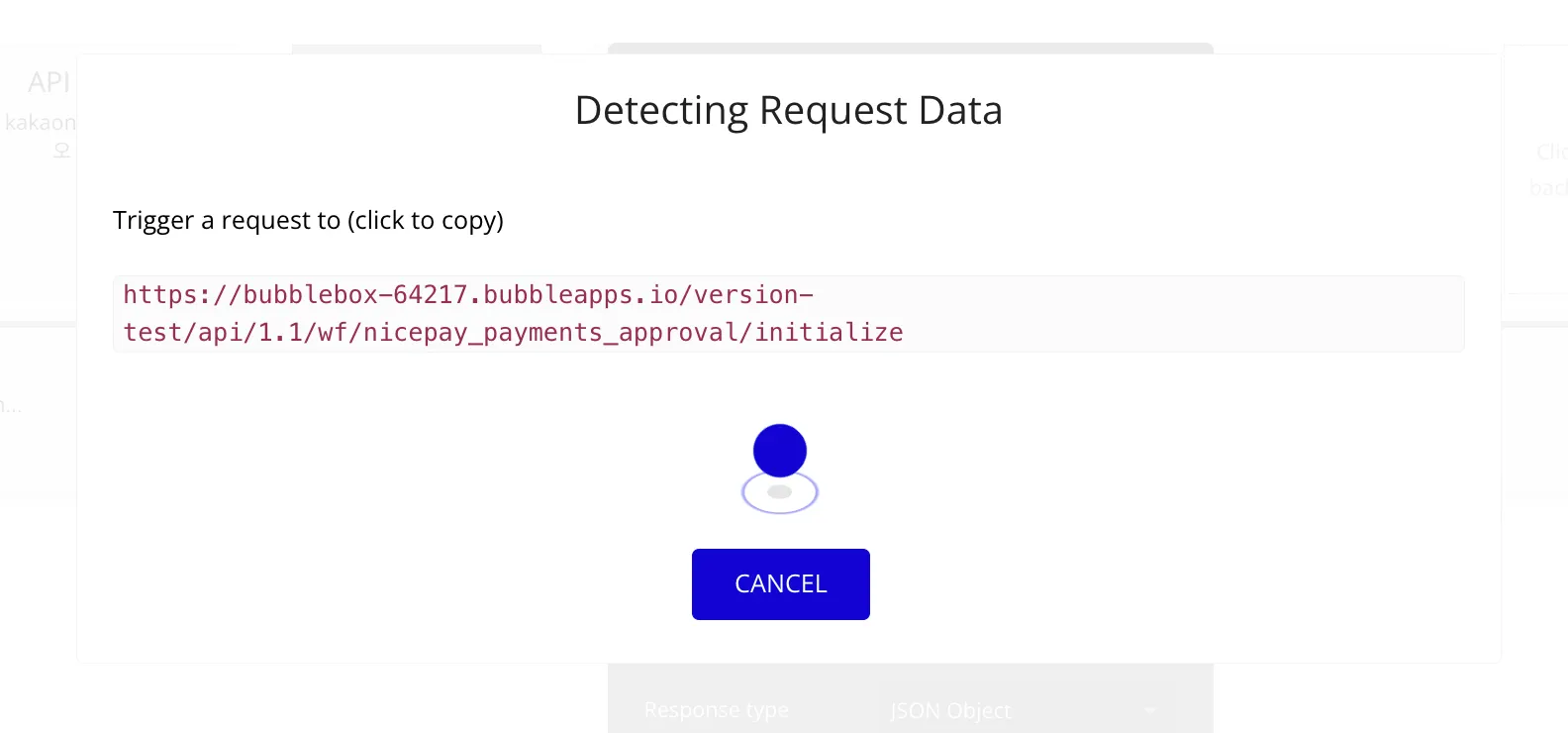
Task: Click the faded Response type label
Action: click(x=716, y=710)
